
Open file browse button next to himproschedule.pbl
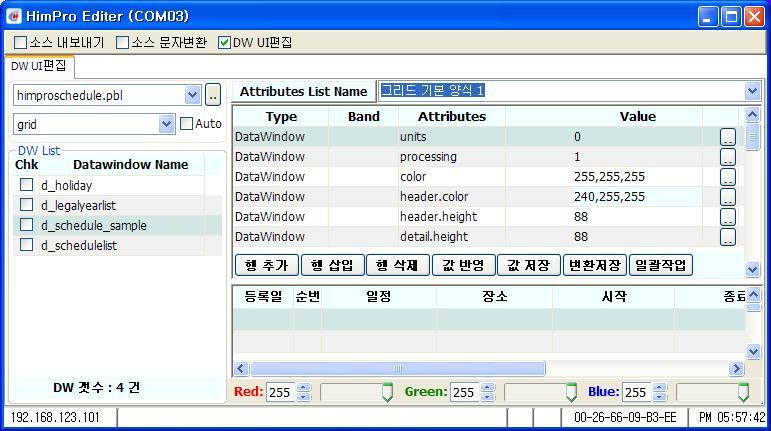click(x=212, y=95)
